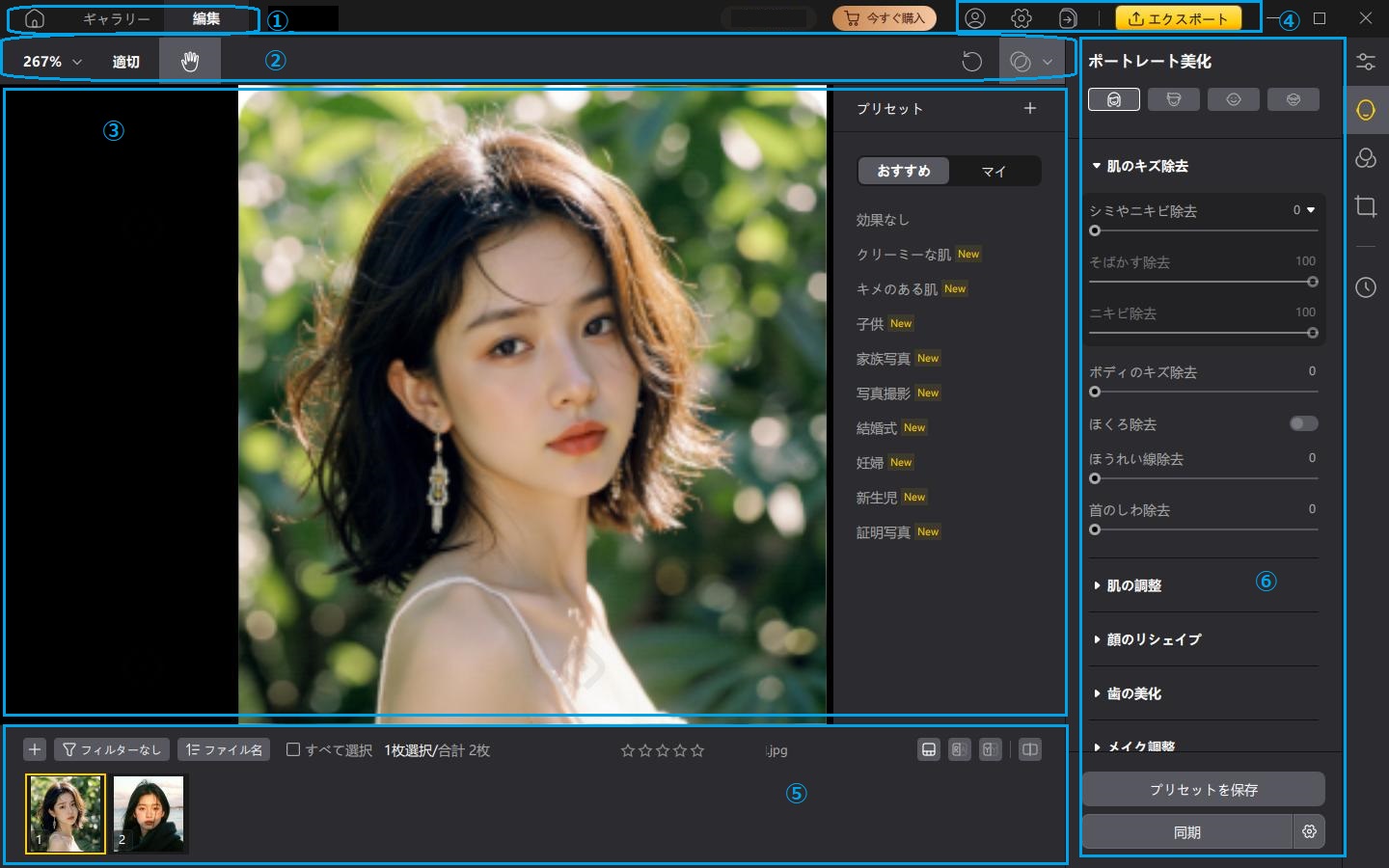
Task: Click the エクスポート button
Action: pyautogui.click(x=1178, y=18)
